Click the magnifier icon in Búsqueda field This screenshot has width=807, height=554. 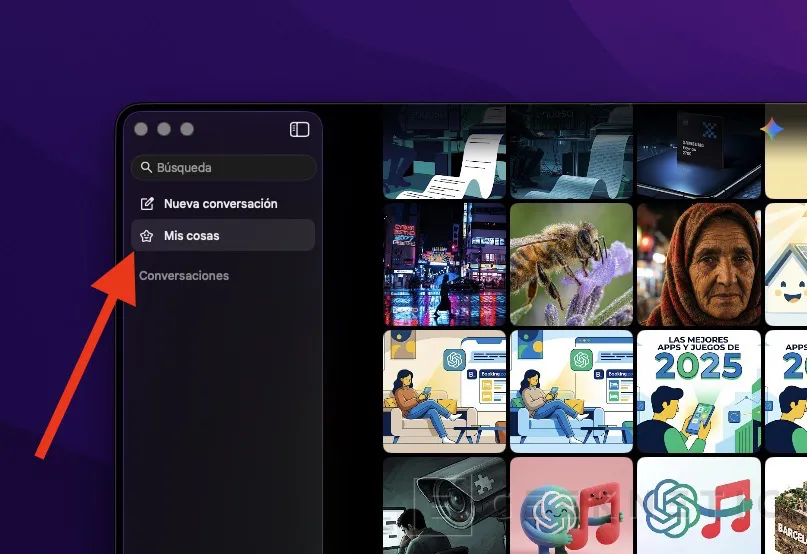pyautogui.click(x=146, y=167)
